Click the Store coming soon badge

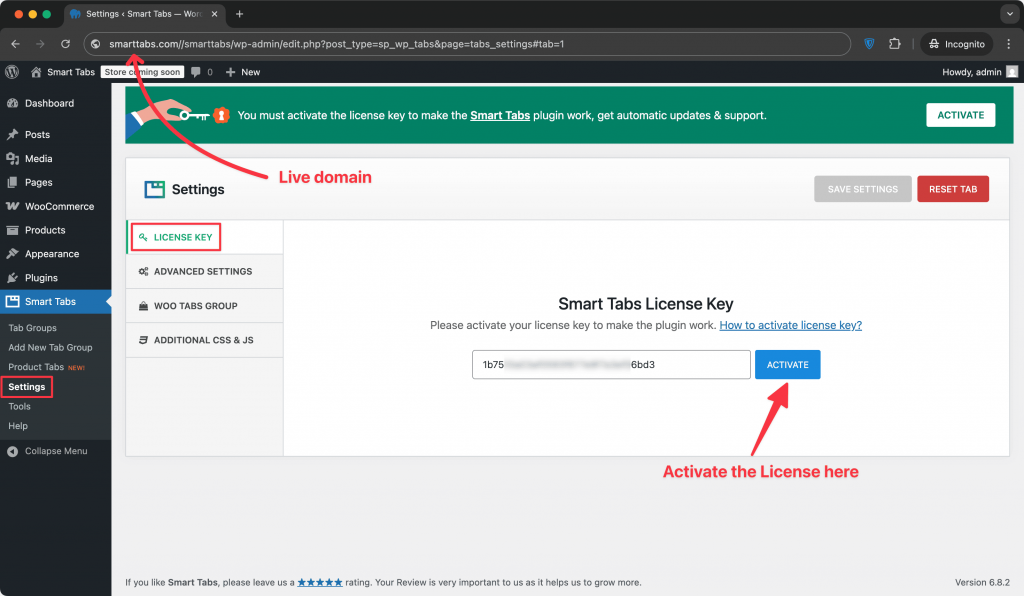(142, 72)
